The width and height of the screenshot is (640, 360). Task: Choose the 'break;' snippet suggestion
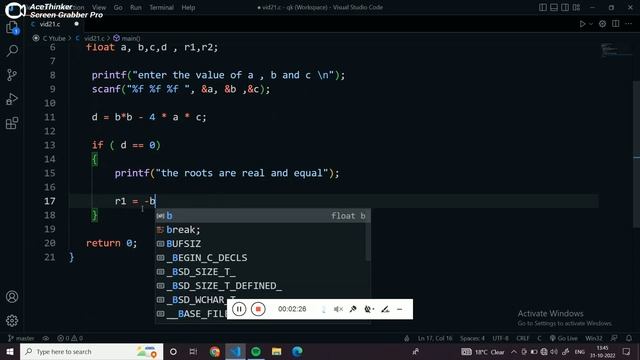262,230
